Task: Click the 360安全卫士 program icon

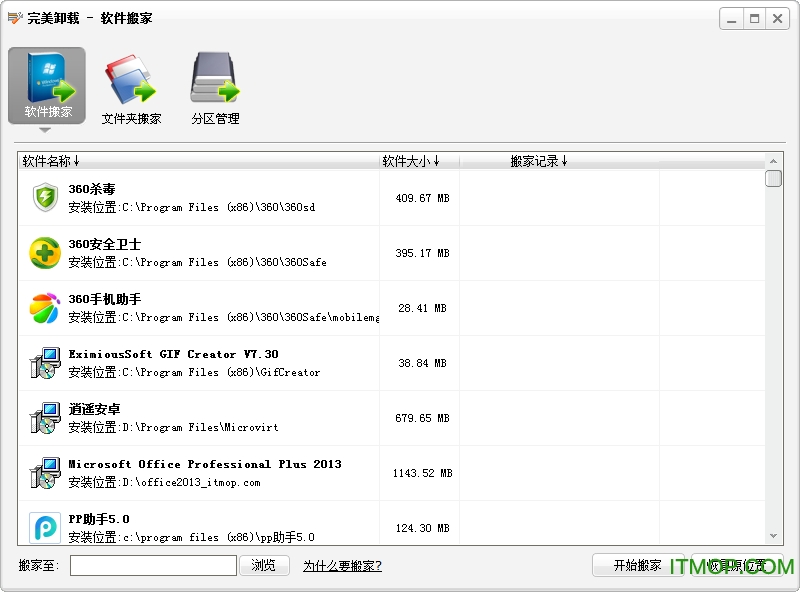Action: point(45,253)
